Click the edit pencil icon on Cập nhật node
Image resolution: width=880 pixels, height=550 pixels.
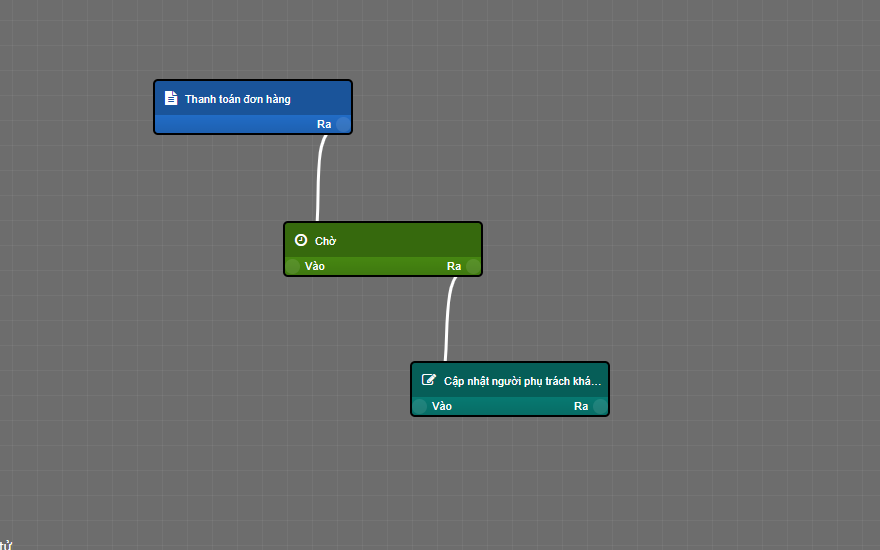coord(429,380)
